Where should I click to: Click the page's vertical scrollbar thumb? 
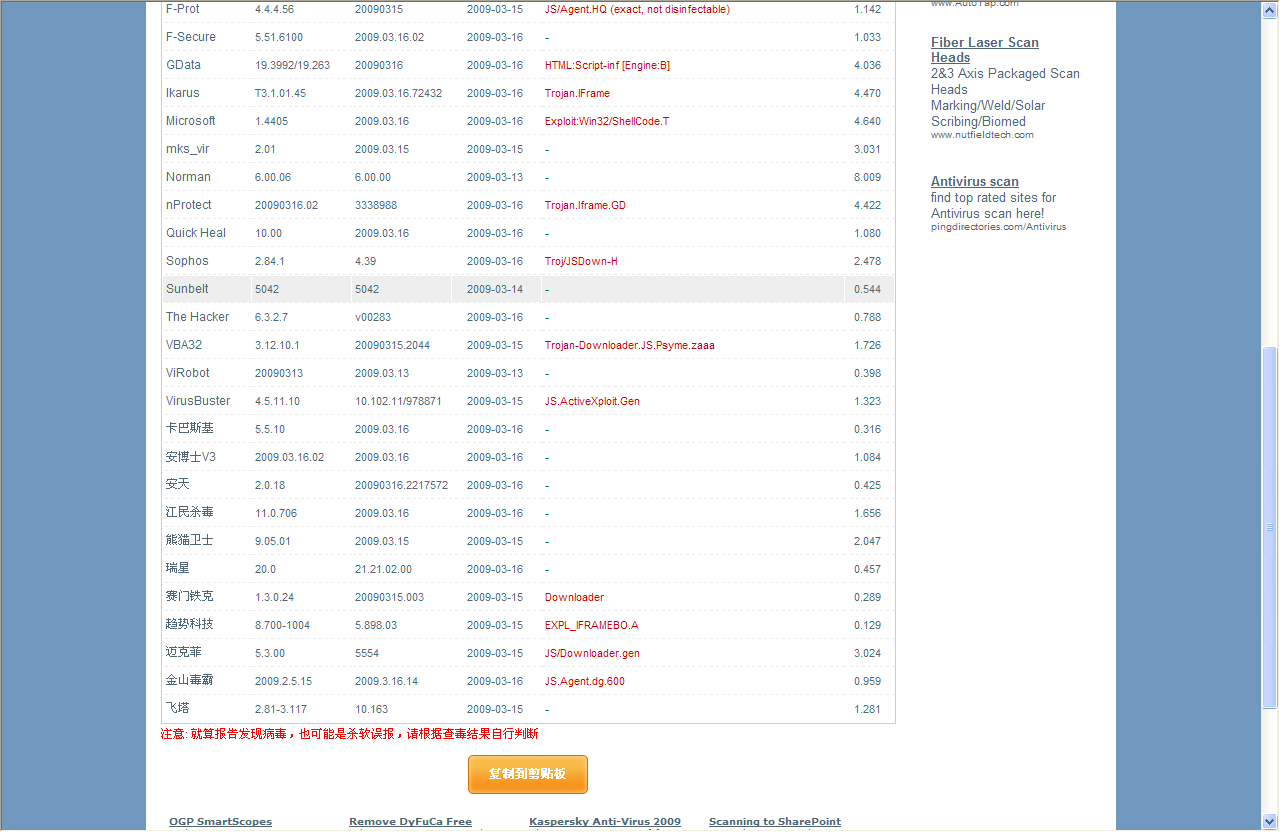point(1270,527)
